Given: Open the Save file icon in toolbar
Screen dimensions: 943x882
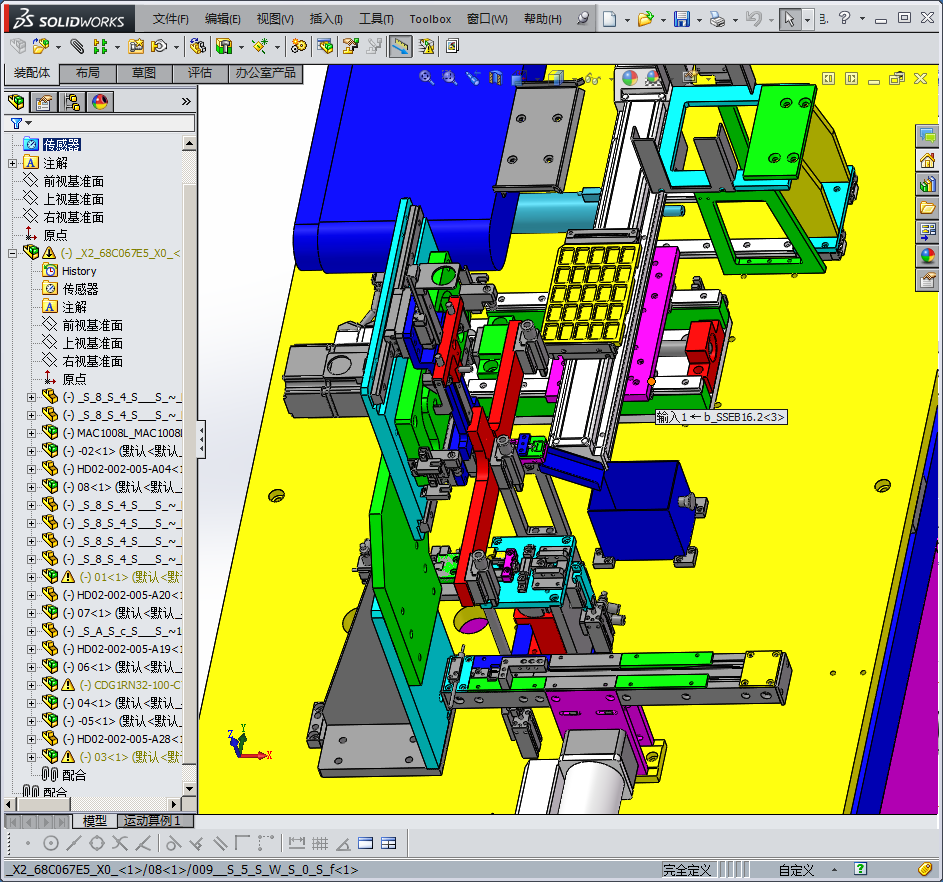Looking at the screenshot, I should click(681, 19).
